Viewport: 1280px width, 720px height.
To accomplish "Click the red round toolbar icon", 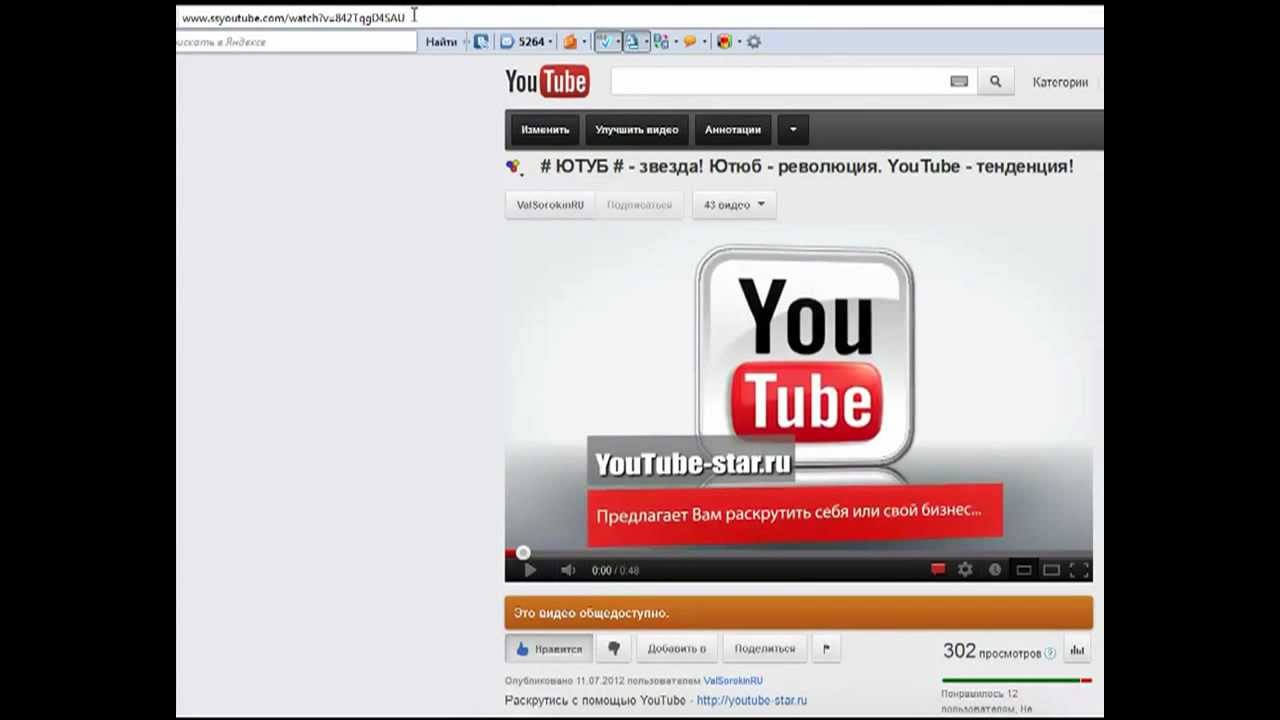I will [724, 42].
